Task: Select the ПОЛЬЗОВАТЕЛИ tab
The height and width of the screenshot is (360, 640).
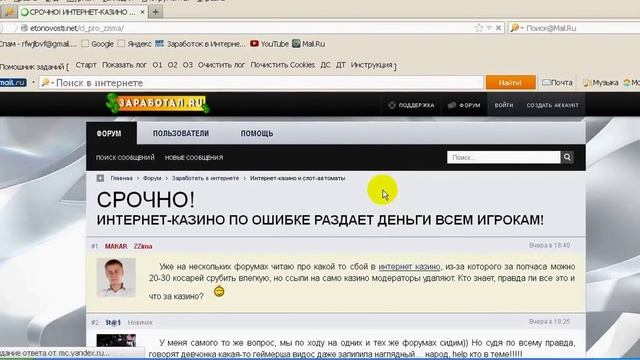Action: 181,133
